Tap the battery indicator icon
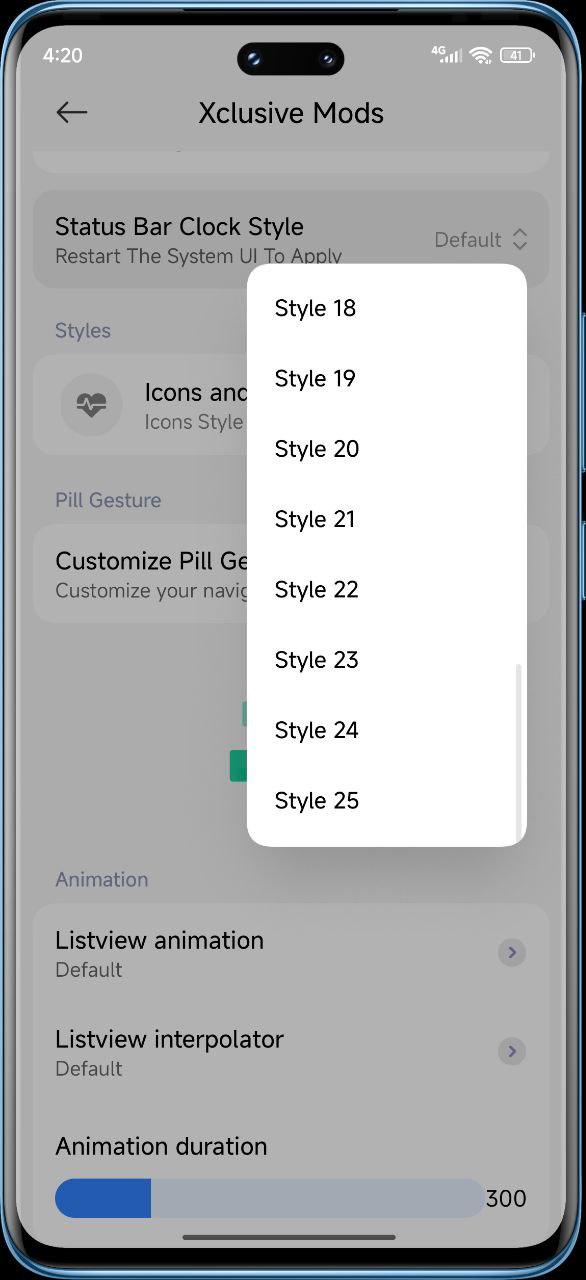The height and width of the screenshot is (1280, 586). click(516, 56)
